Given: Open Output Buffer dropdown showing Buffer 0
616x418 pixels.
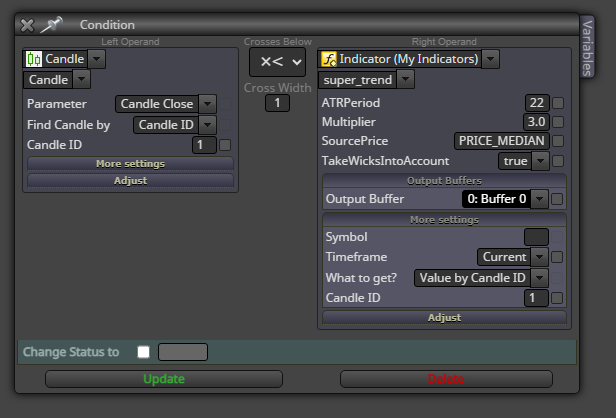Looking at the screenshot, I should pos(504,199).
